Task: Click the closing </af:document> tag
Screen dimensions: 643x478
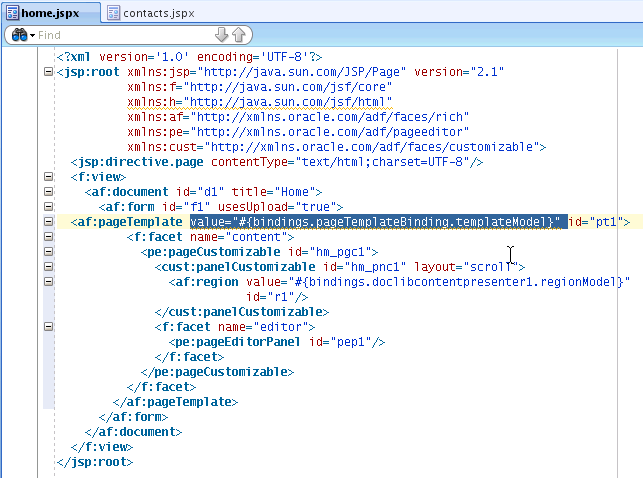Action: tap(133, 432)
